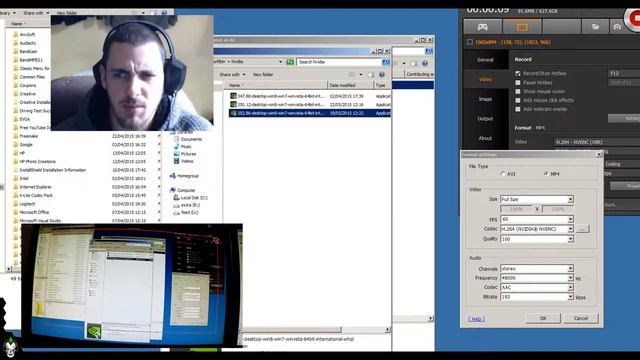Viewport: 640px width, 360px height.
Task: Select the Internet Explorer folder row
Action: (86, 187)
